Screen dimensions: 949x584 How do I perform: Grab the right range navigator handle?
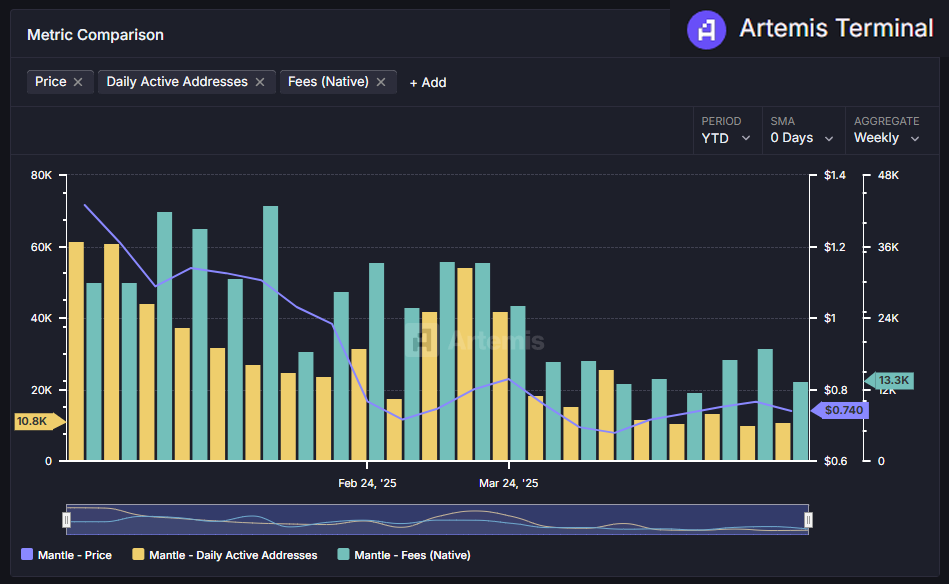[x=808, y=520]
